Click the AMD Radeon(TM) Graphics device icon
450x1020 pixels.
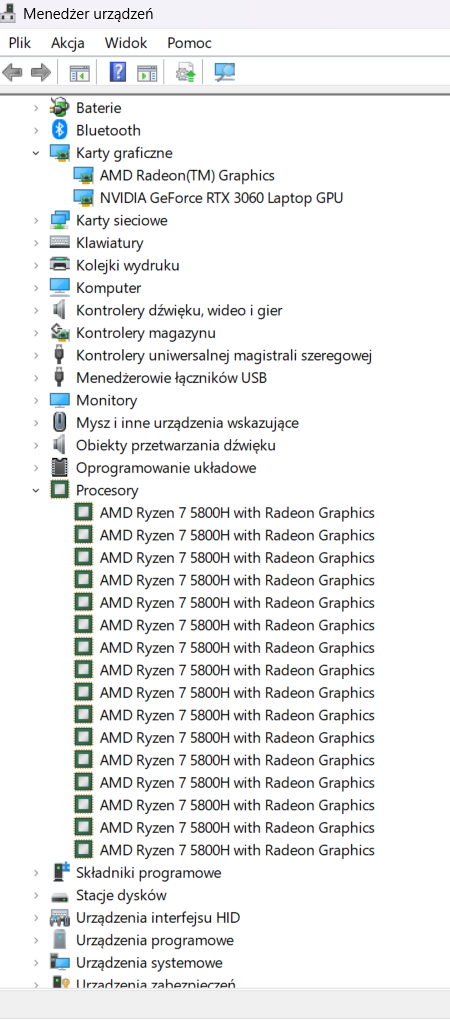tap(83, 176)
